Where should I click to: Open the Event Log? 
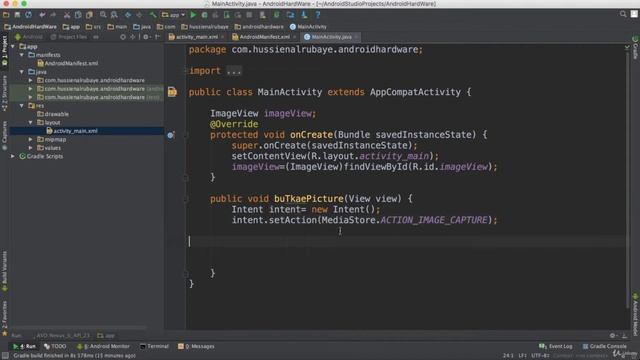tap(556, 347)
